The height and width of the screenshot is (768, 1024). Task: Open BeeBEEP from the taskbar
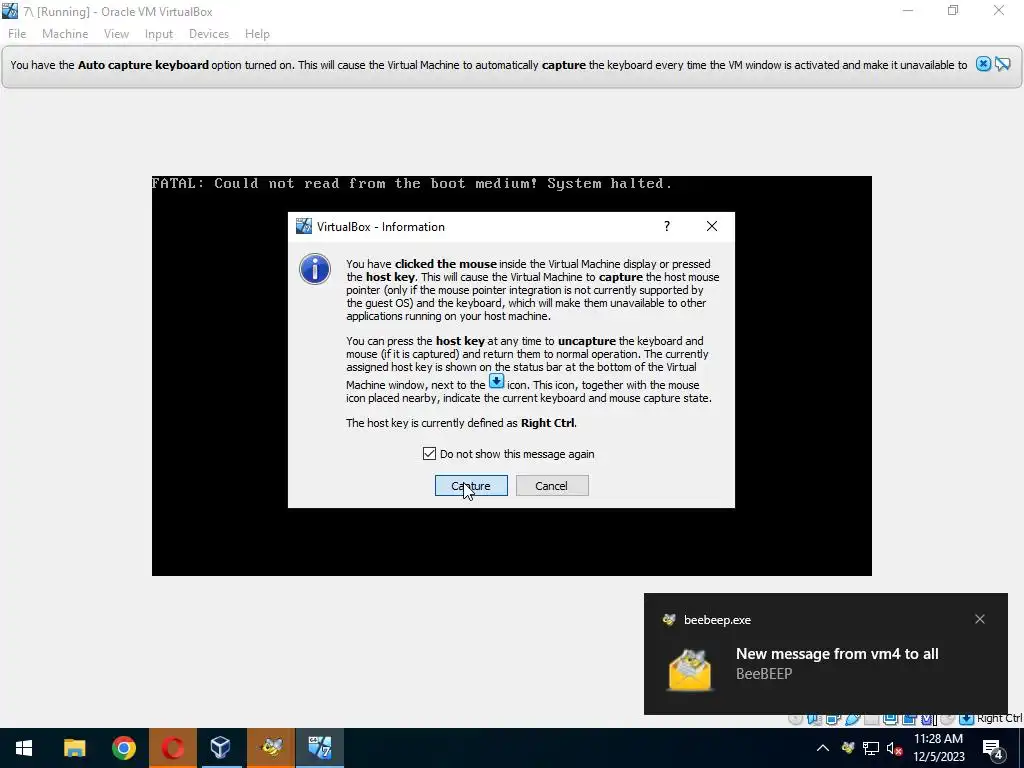pyautogui.click(x=270, y=748)
